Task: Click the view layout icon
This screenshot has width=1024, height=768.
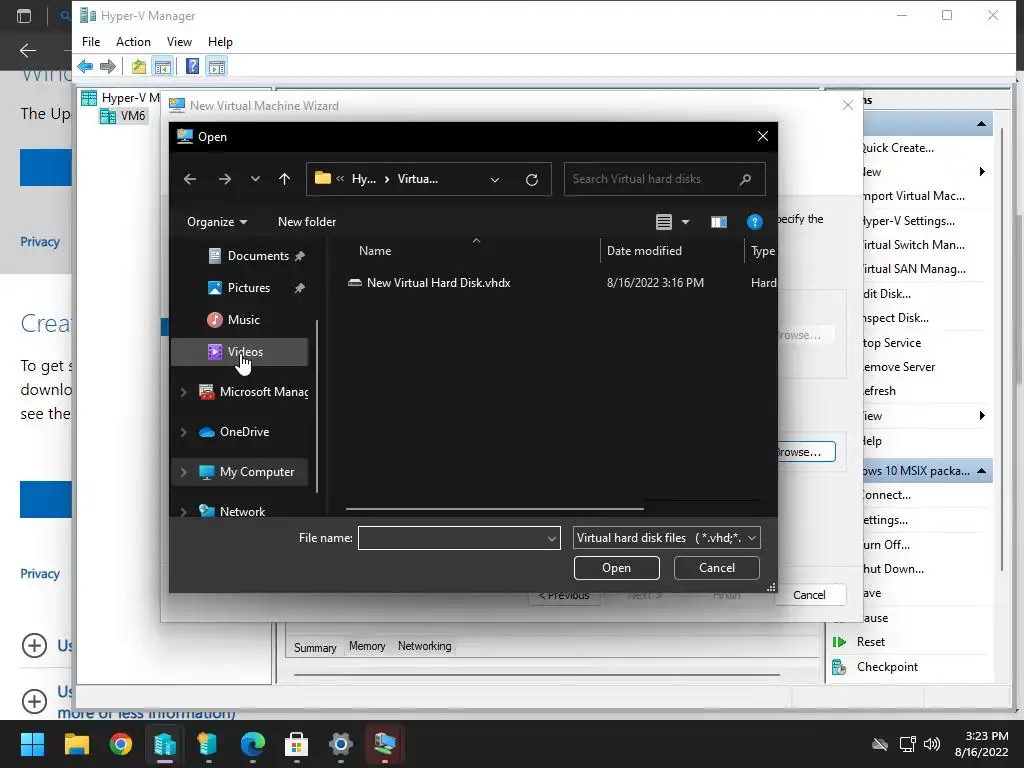Action: pyautogui.click(x=664, y=222)
